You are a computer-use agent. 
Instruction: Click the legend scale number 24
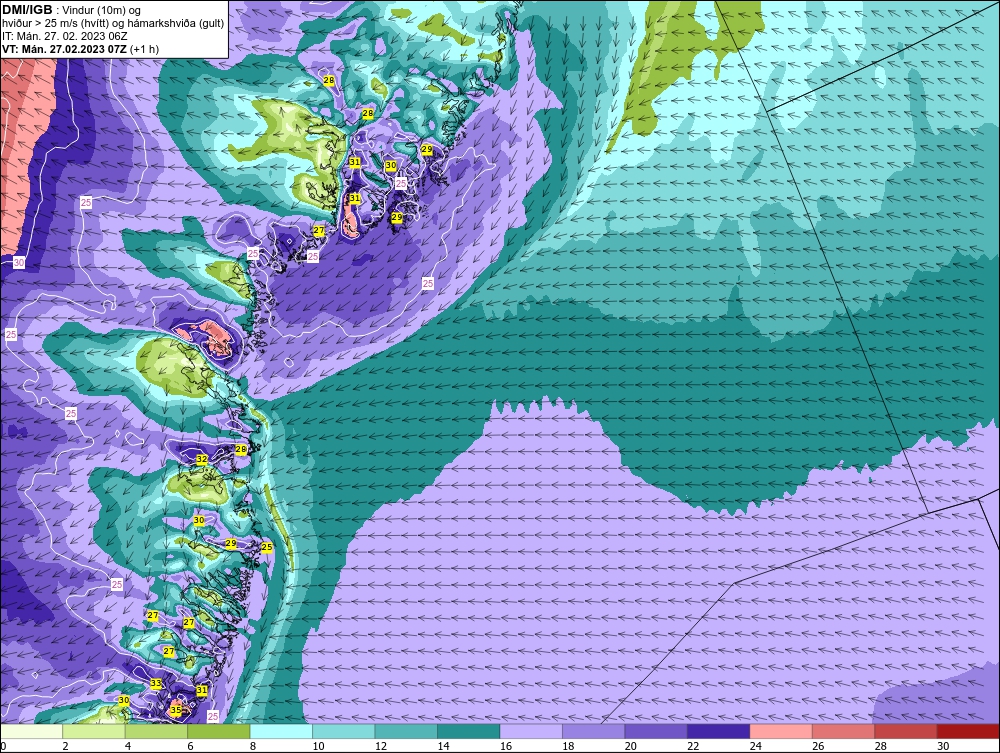pos(756,747)
